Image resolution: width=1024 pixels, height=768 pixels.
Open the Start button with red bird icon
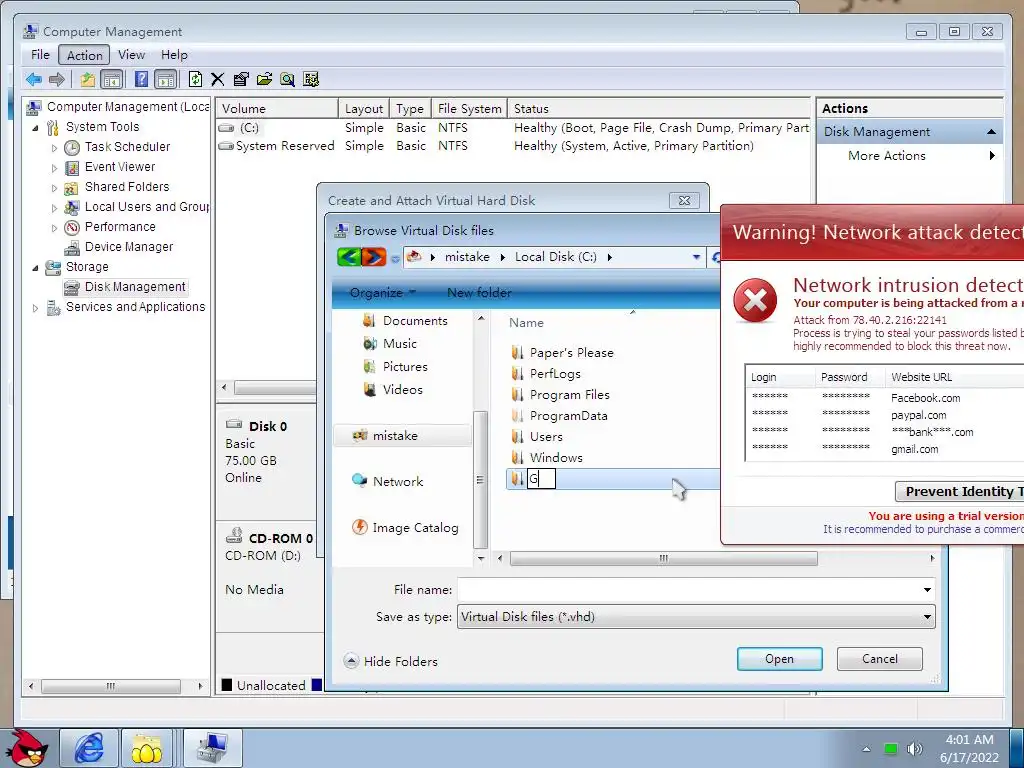26,748
